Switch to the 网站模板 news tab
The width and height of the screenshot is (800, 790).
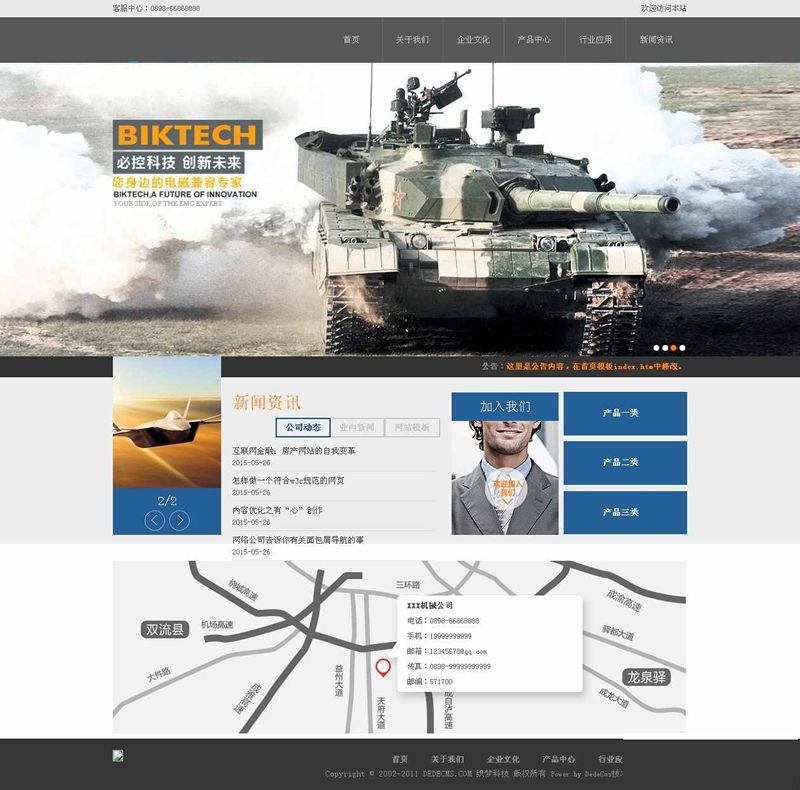[x=412, y=427]
